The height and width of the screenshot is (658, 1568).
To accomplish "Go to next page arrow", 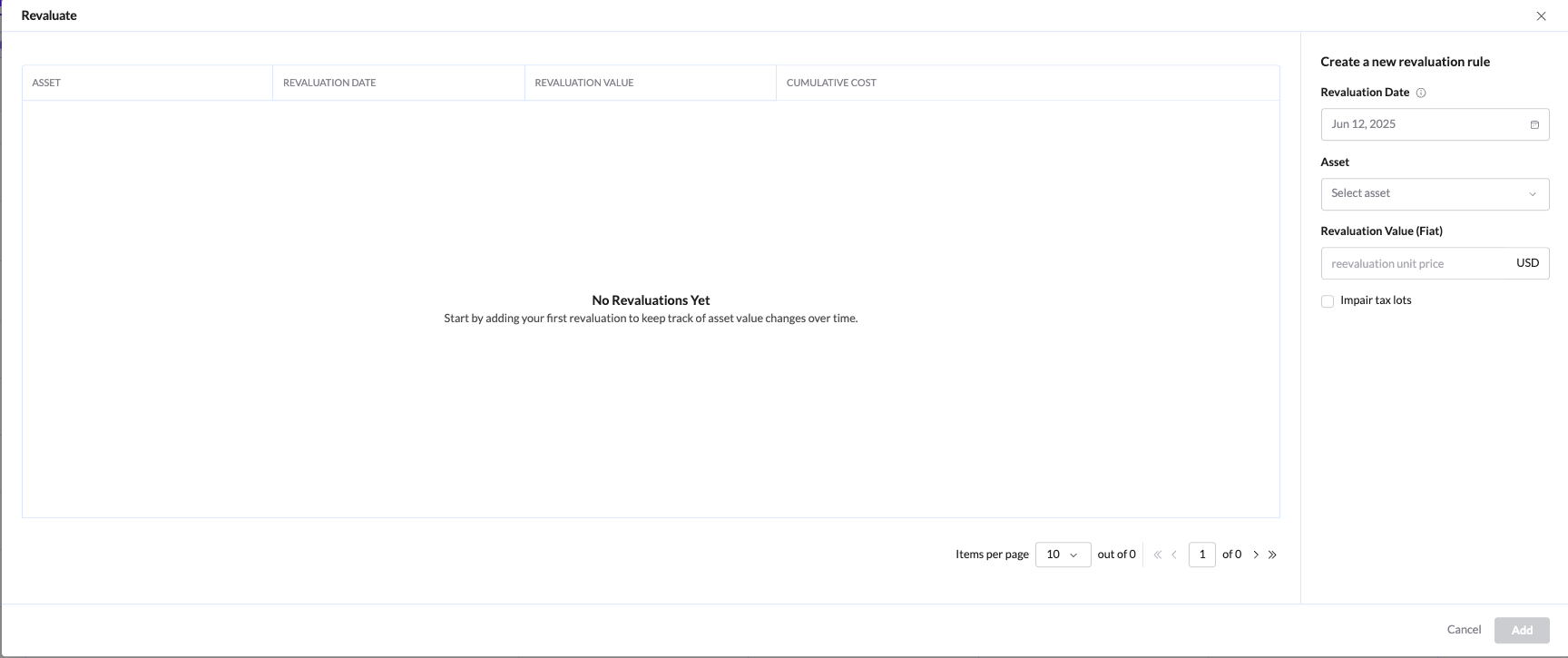I will coord(1256,555).
